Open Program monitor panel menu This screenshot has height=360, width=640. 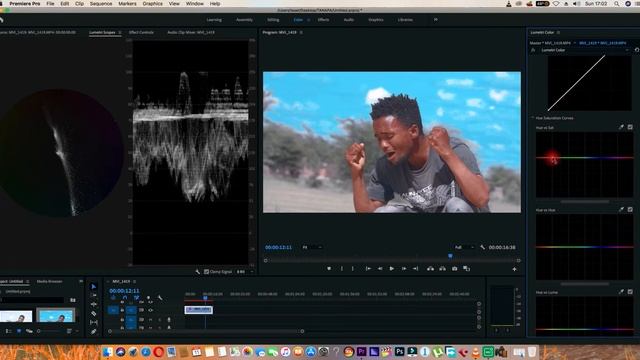pos(301,32)
